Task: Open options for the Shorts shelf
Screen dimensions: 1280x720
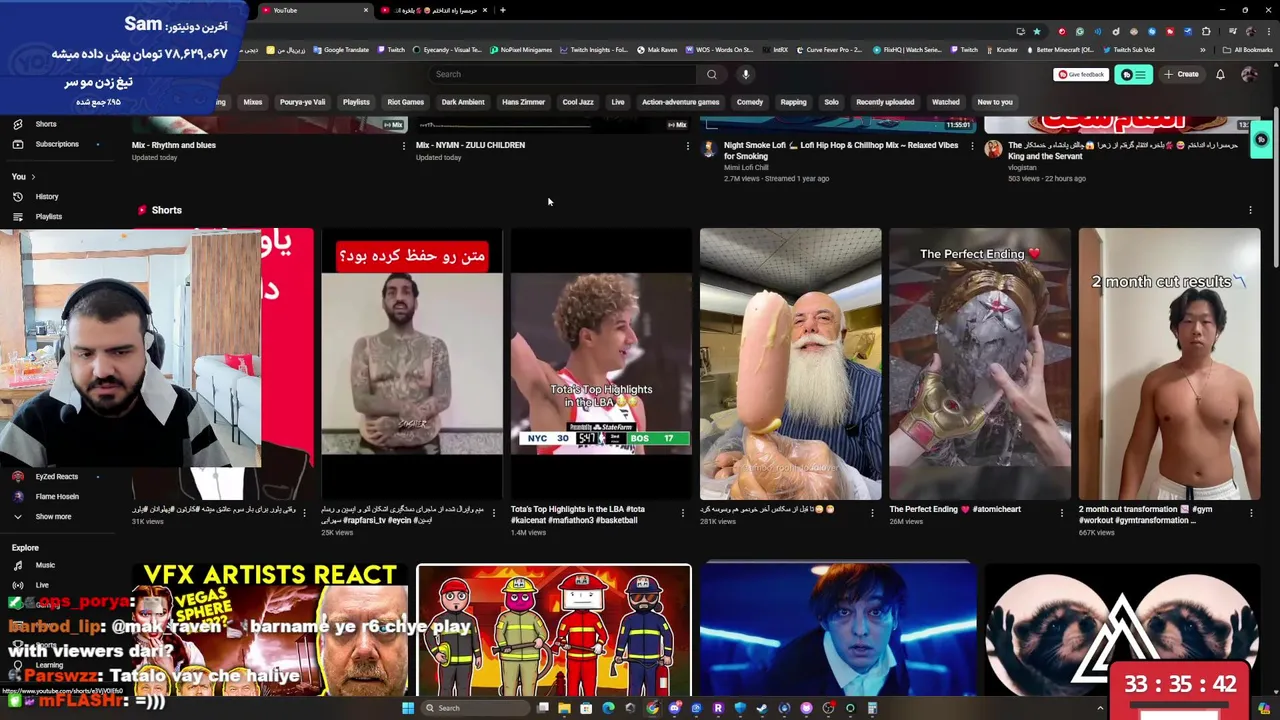Action: click(x=1250, y=210)
